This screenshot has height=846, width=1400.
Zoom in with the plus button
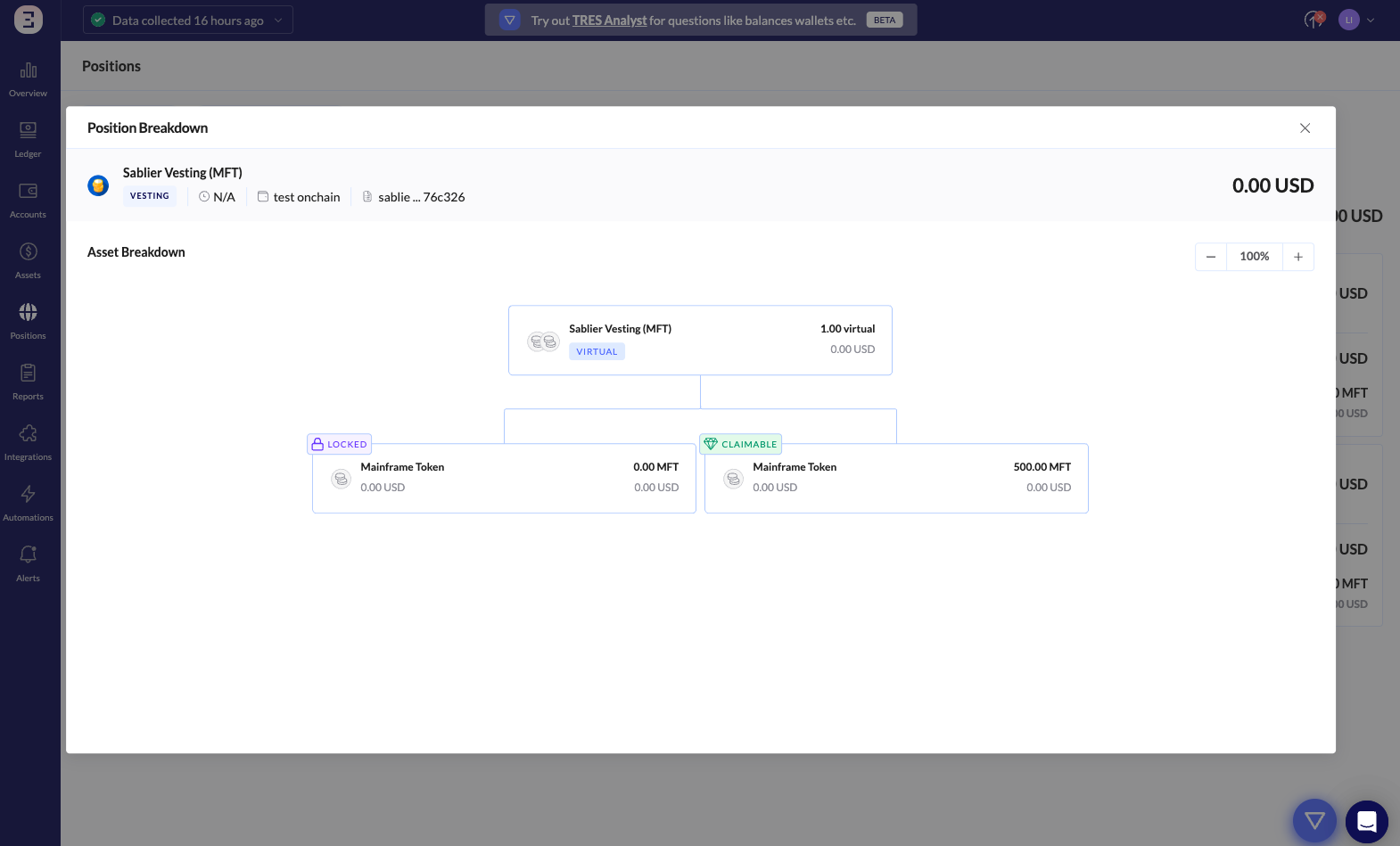click(1298, 257)
